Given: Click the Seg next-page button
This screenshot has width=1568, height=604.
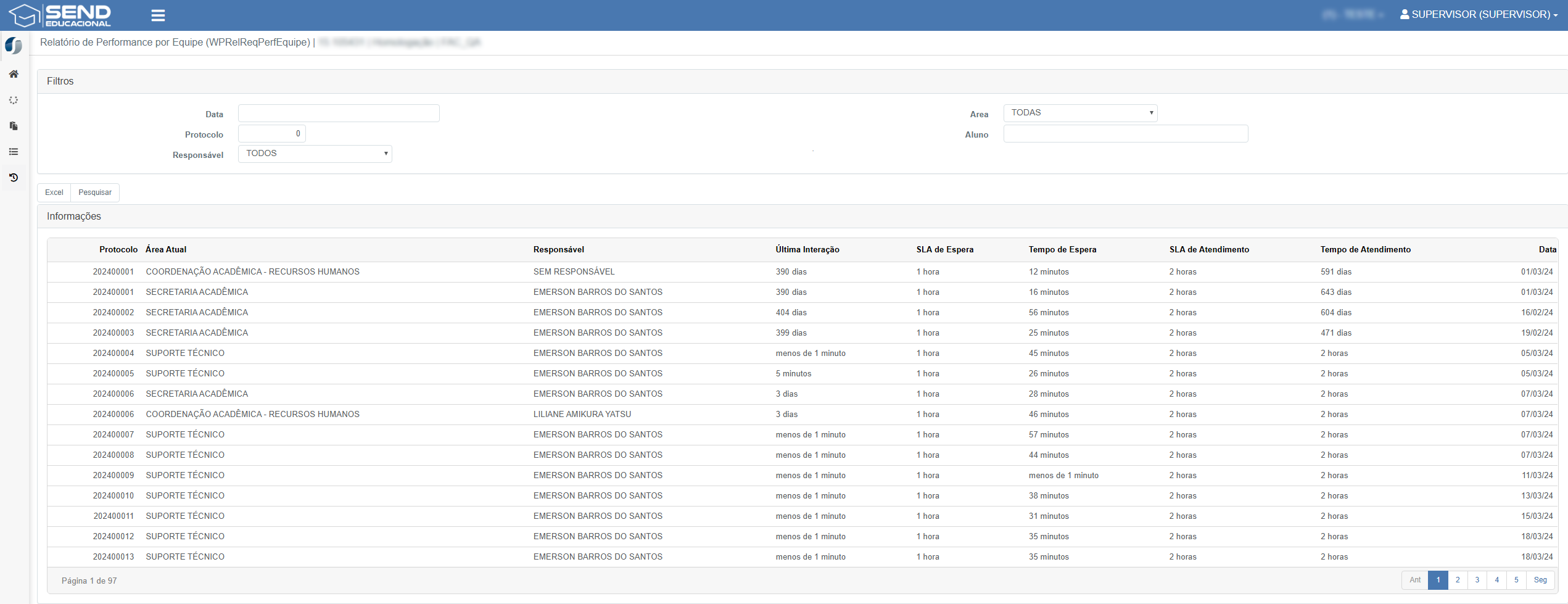Looking at the screenshot, I should 1540,580.
